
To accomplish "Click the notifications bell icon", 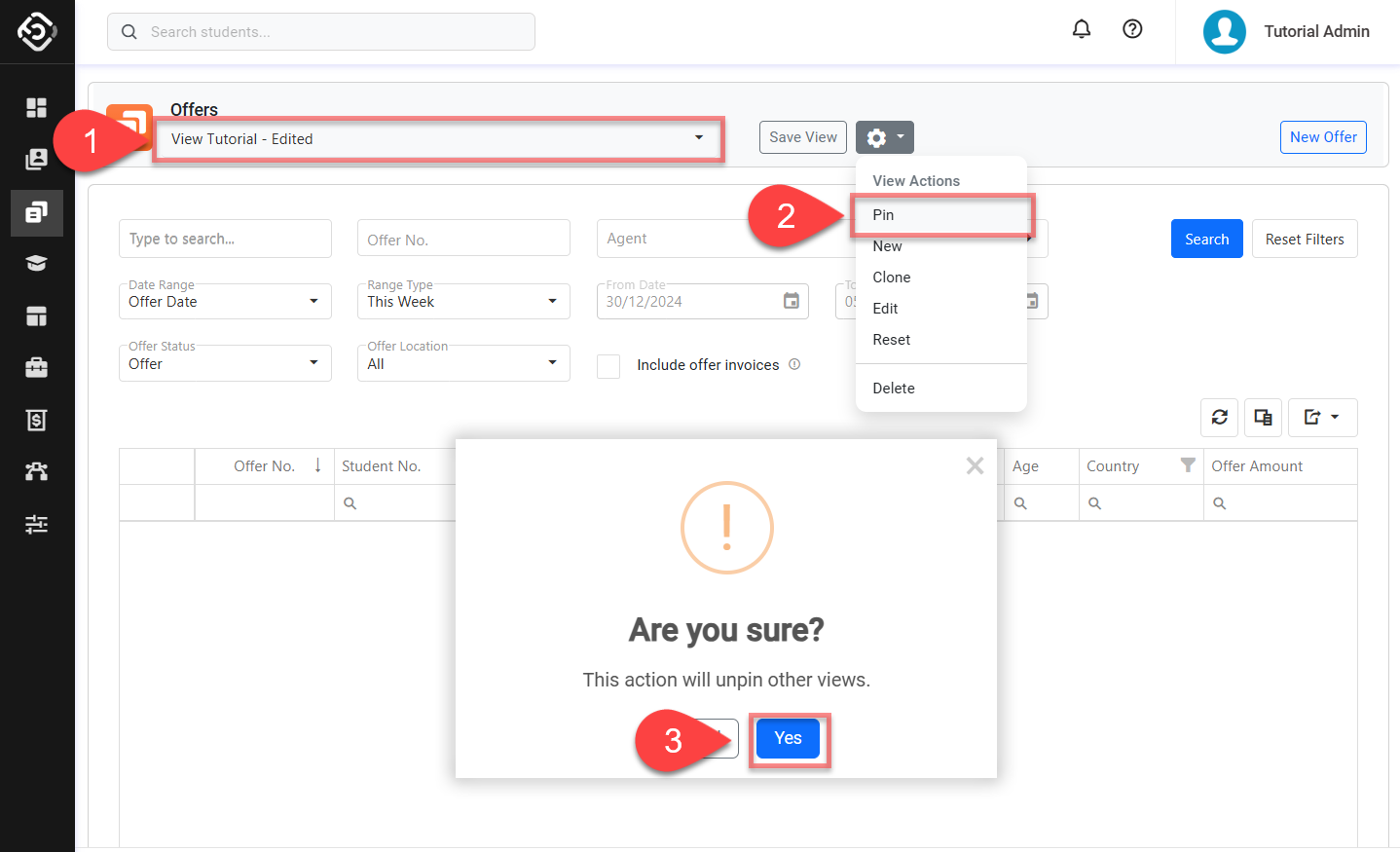I will [x=1081, y=29].
